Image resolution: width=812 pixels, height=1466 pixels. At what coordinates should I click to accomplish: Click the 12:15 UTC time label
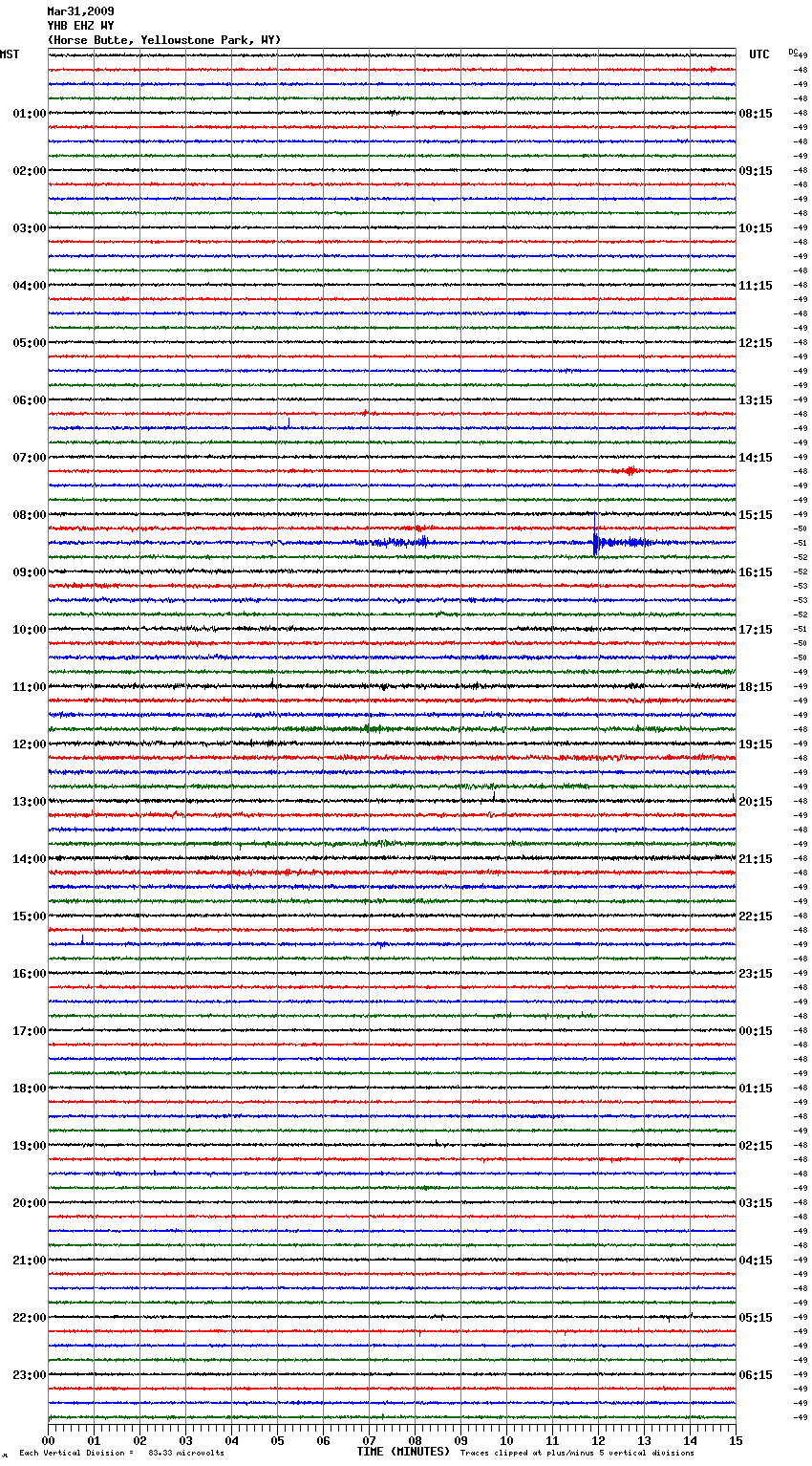click(x=756, y=343)
